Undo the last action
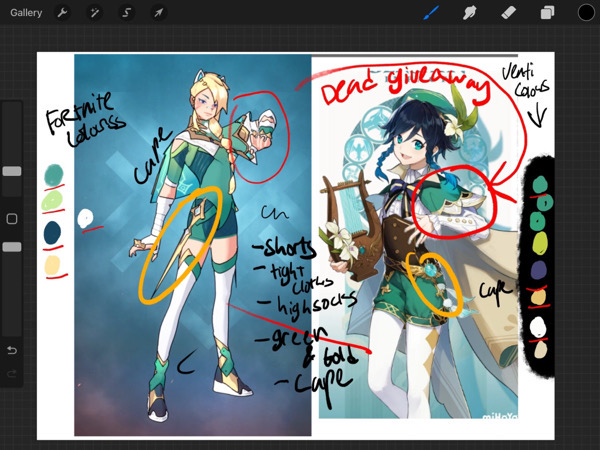 pos(12,350)
